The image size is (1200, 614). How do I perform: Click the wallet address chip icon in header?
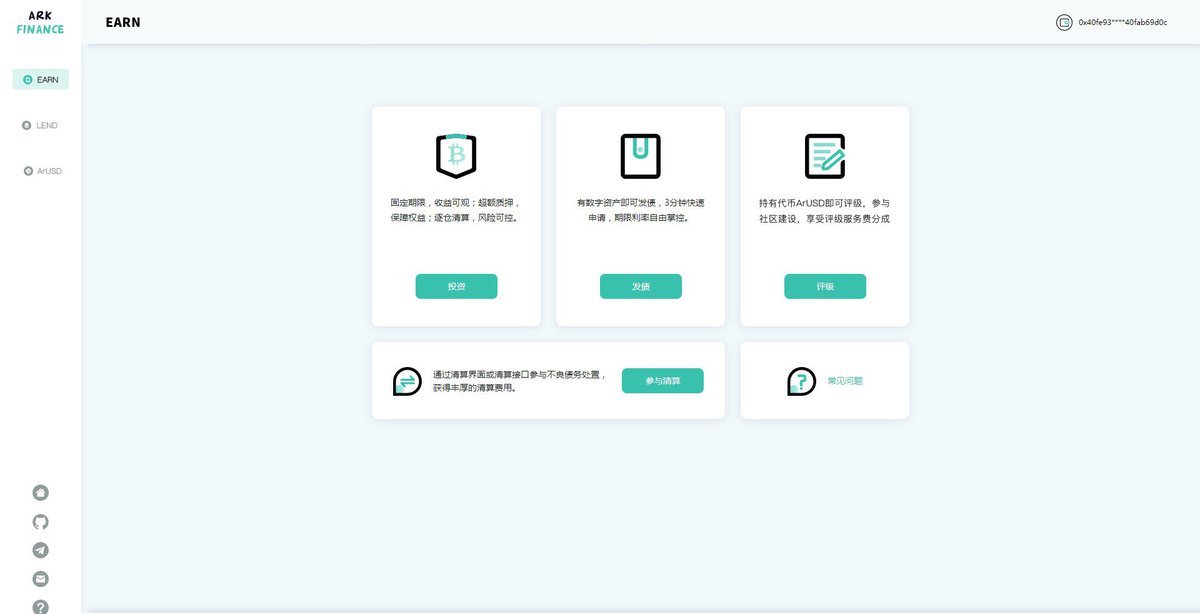click(x=1063, y=21)
